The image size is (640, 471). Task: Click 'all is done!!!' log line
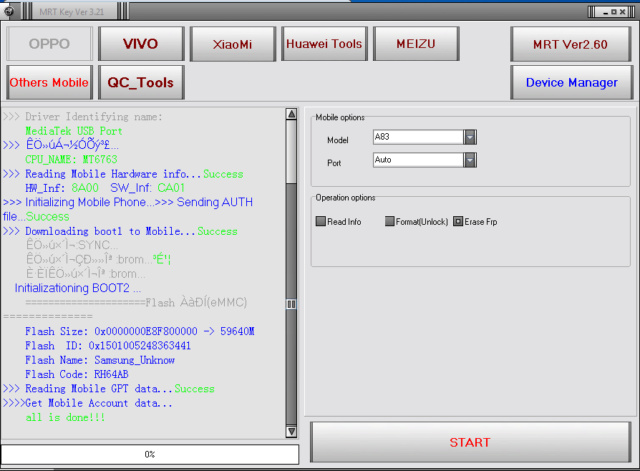pyautogui.click(x=65, y=417)
